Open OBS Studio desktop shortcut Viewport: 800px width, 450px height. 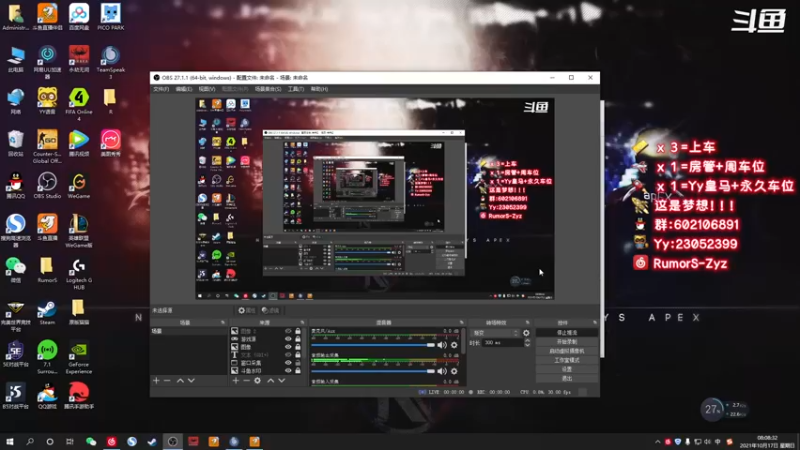(47, 185)
